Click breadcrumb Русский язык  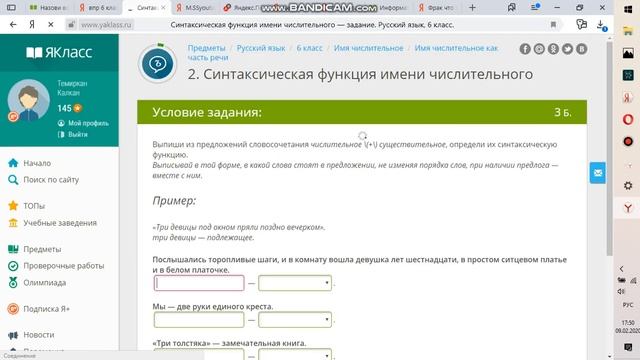coord(261,48)
